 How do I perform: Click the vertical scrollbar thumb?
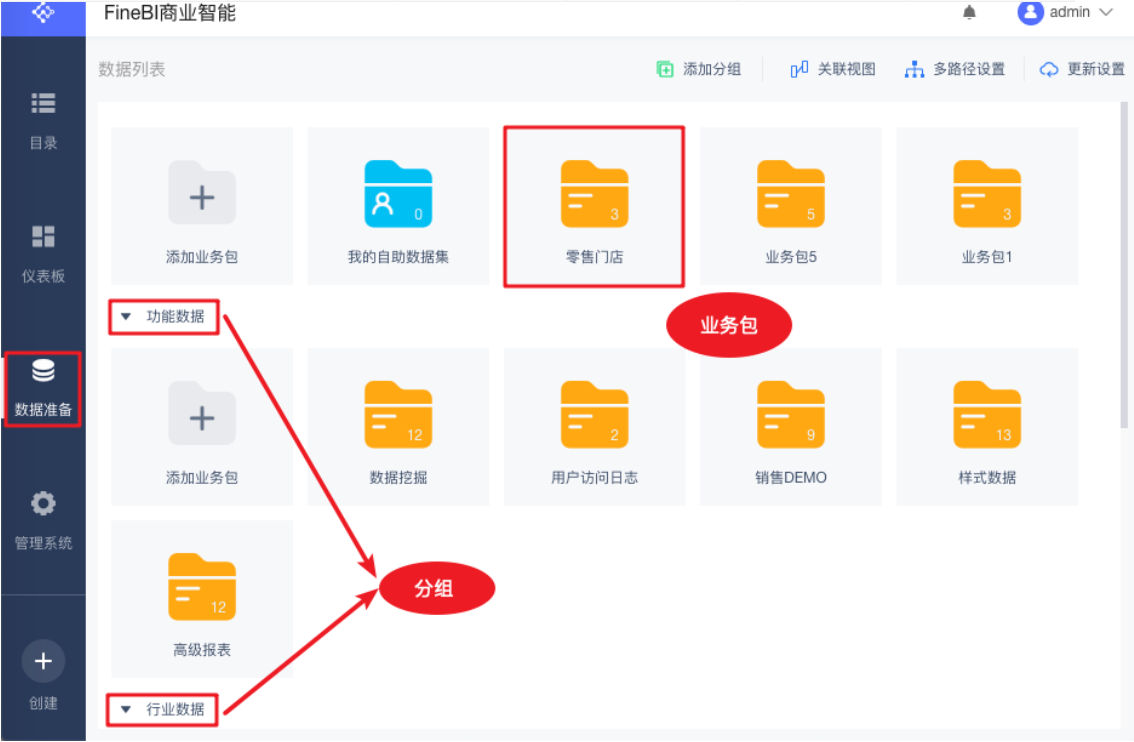(x=1124, y=265)
